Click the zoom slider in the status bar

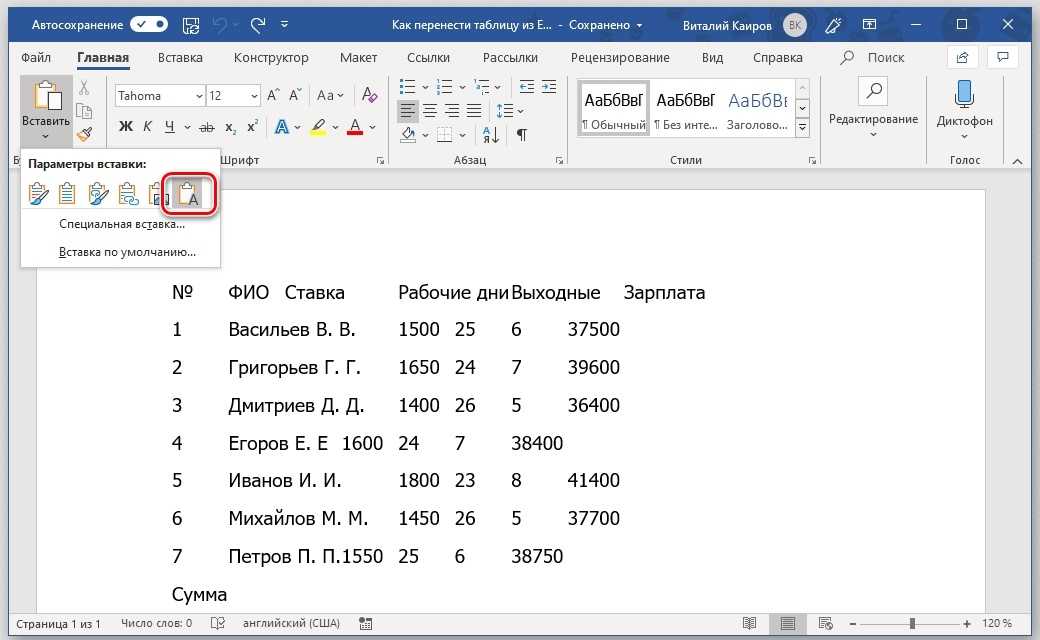(x=912, y=624)
